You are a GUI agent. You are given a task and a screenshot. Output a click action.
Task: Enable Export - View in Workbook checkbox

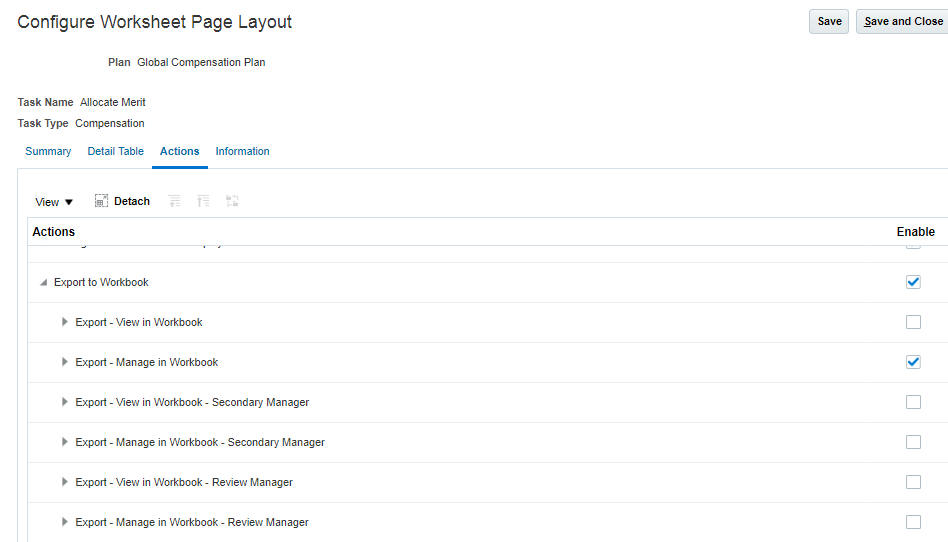point(913,322)
